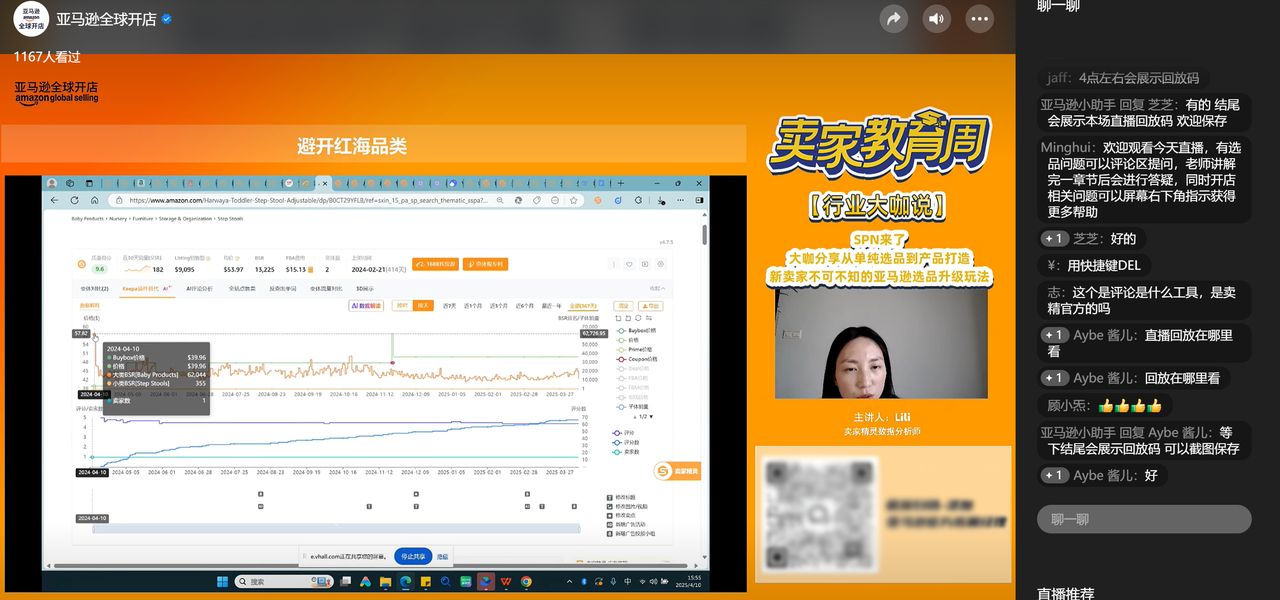Viewport: 1280px width, 600px height.
Task: Open the 变体对比(2) tab
Action: 94,288
